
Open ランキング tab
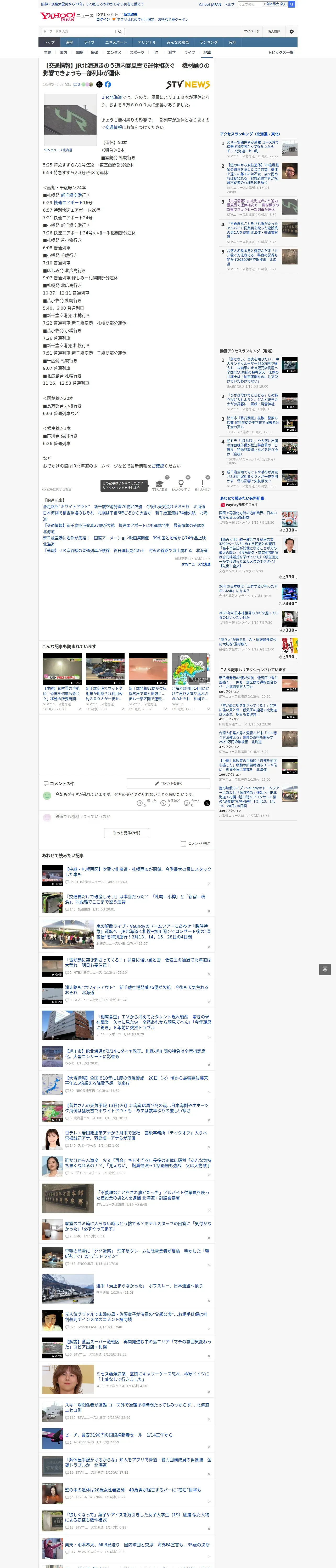[209, 43]
